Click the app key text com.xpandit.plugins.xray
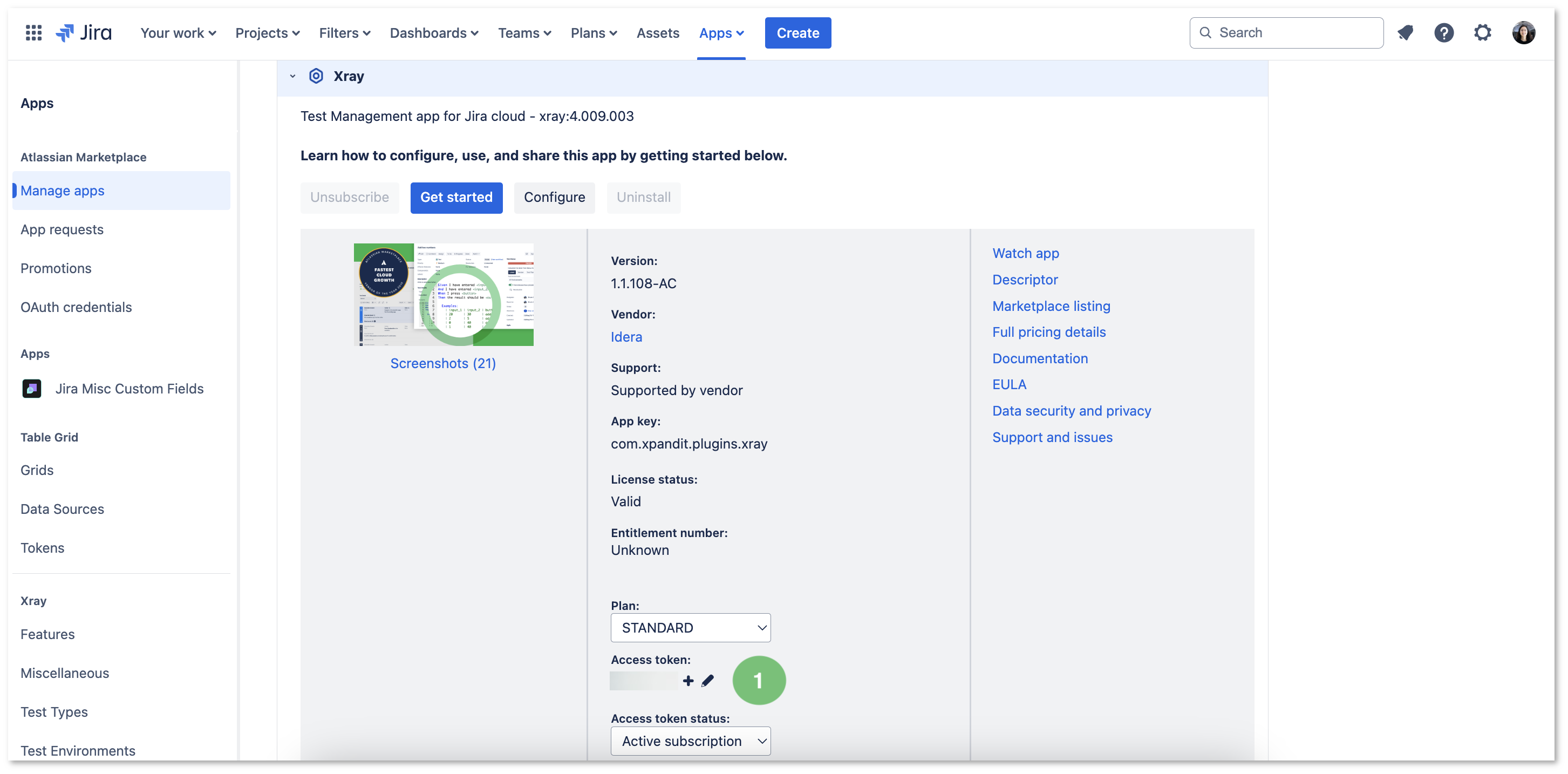The image size is (1568, 774). pos(689,444)
